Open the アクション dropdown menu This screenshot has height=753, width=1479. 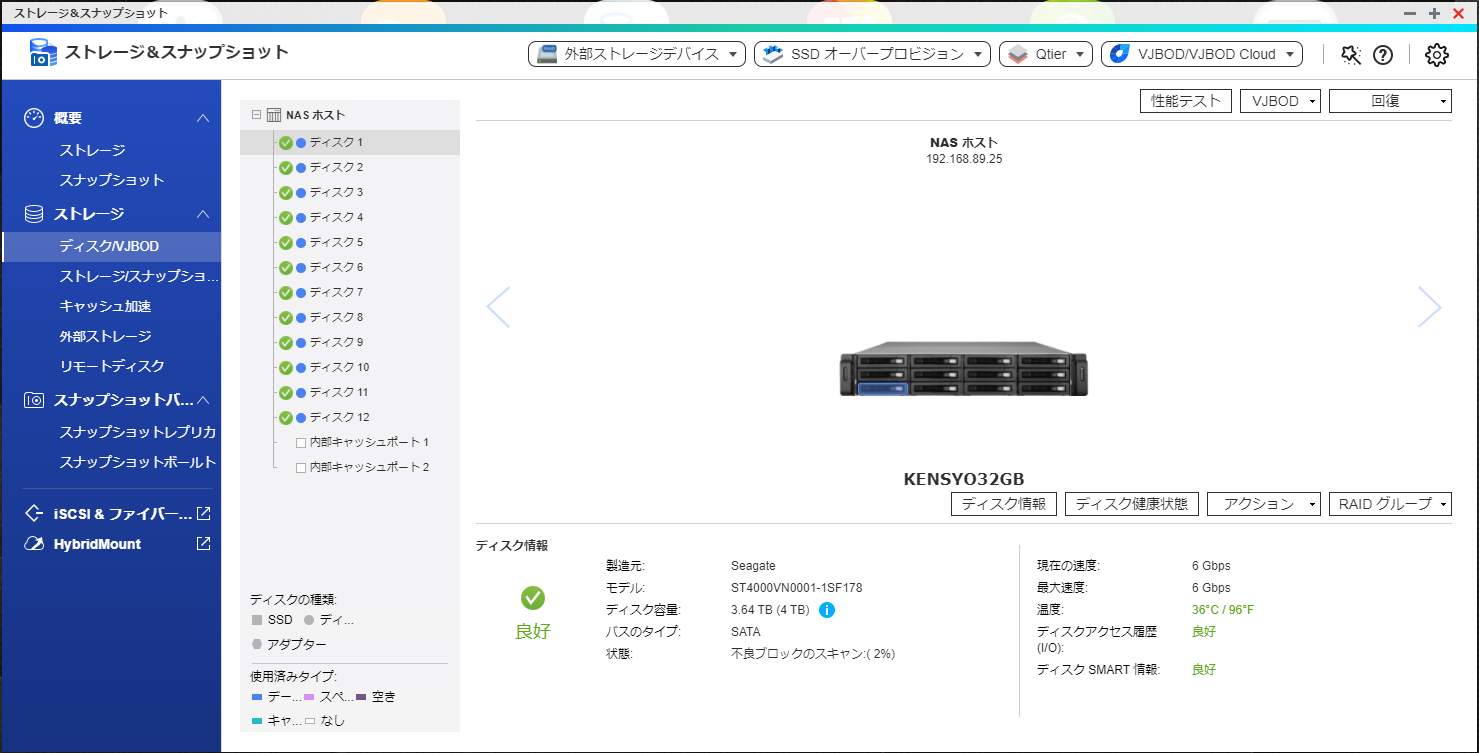tap(1263, 504)
